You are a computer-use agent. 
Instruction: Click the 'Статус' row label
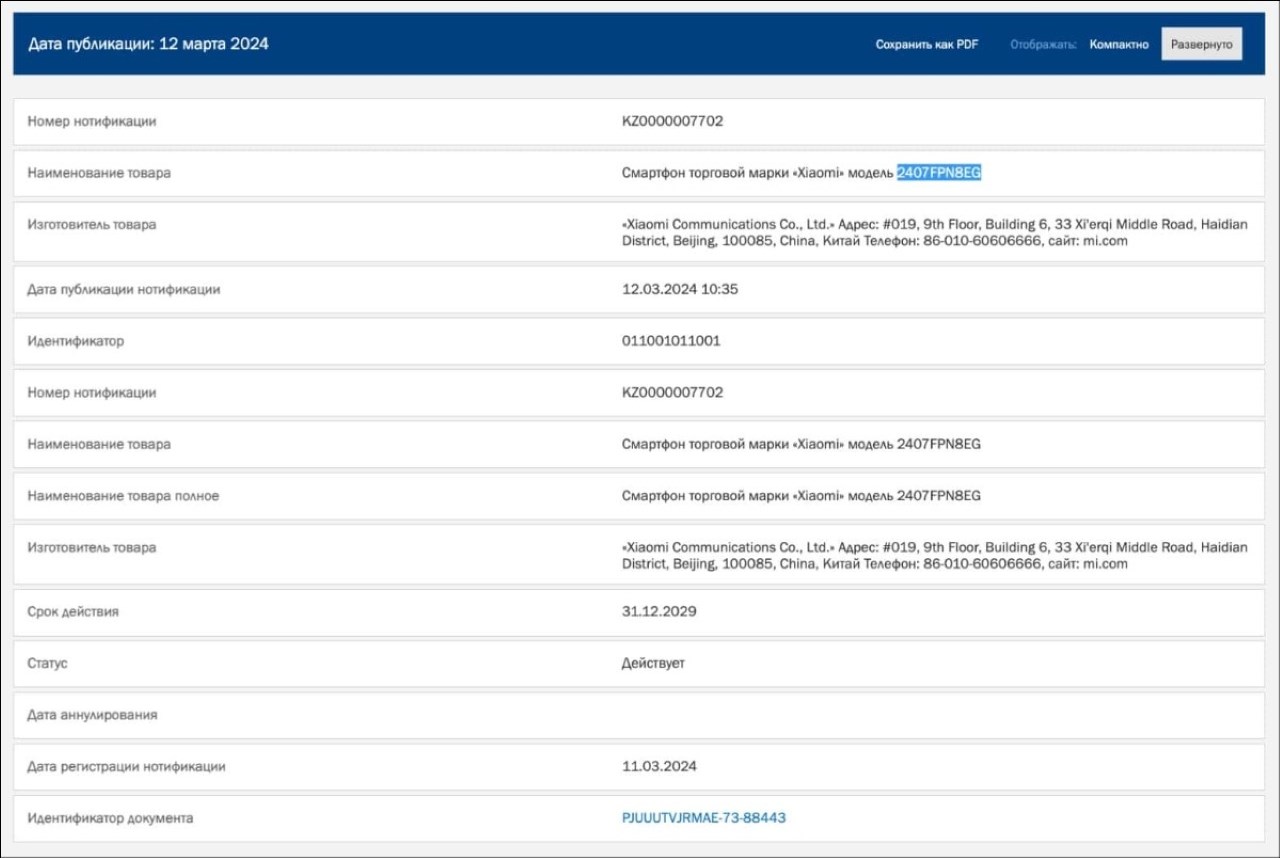coord(48,663)
